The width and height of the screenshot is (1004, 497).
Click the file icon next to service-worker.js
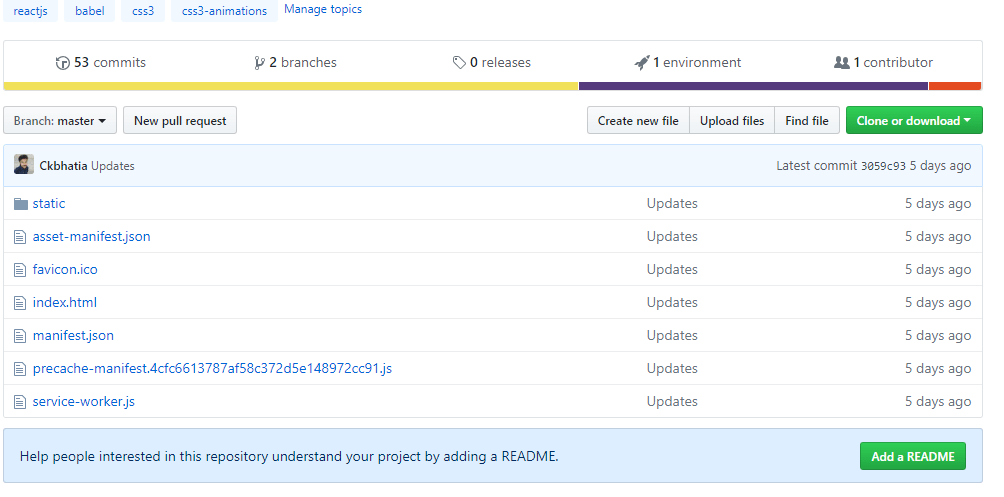pyautogui.click(x=20, y=402)
